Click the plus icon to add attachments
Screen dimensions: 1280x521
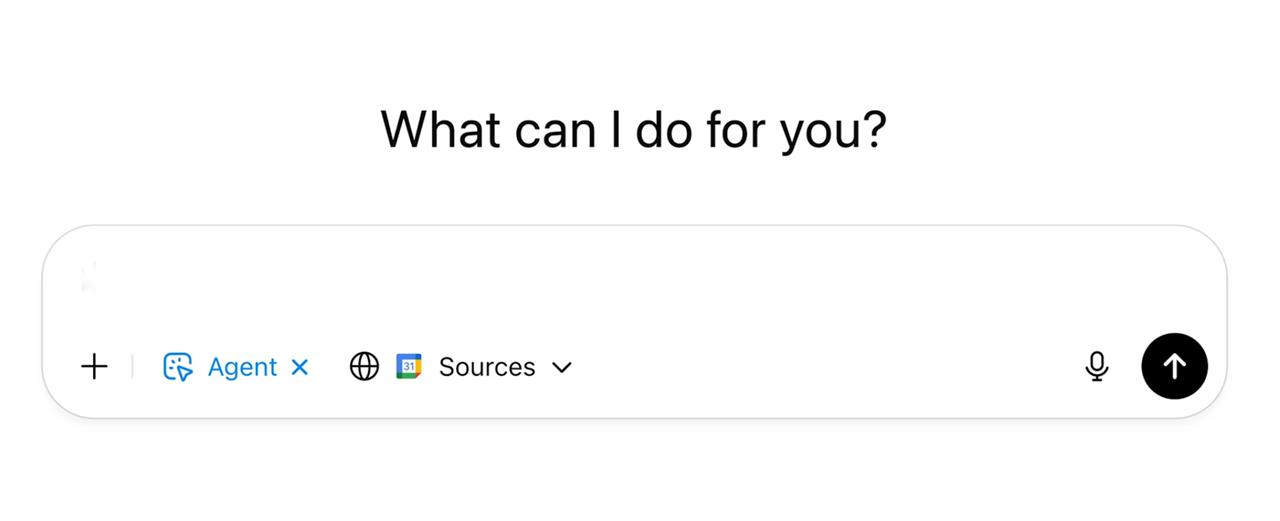(x=94, y=367)
